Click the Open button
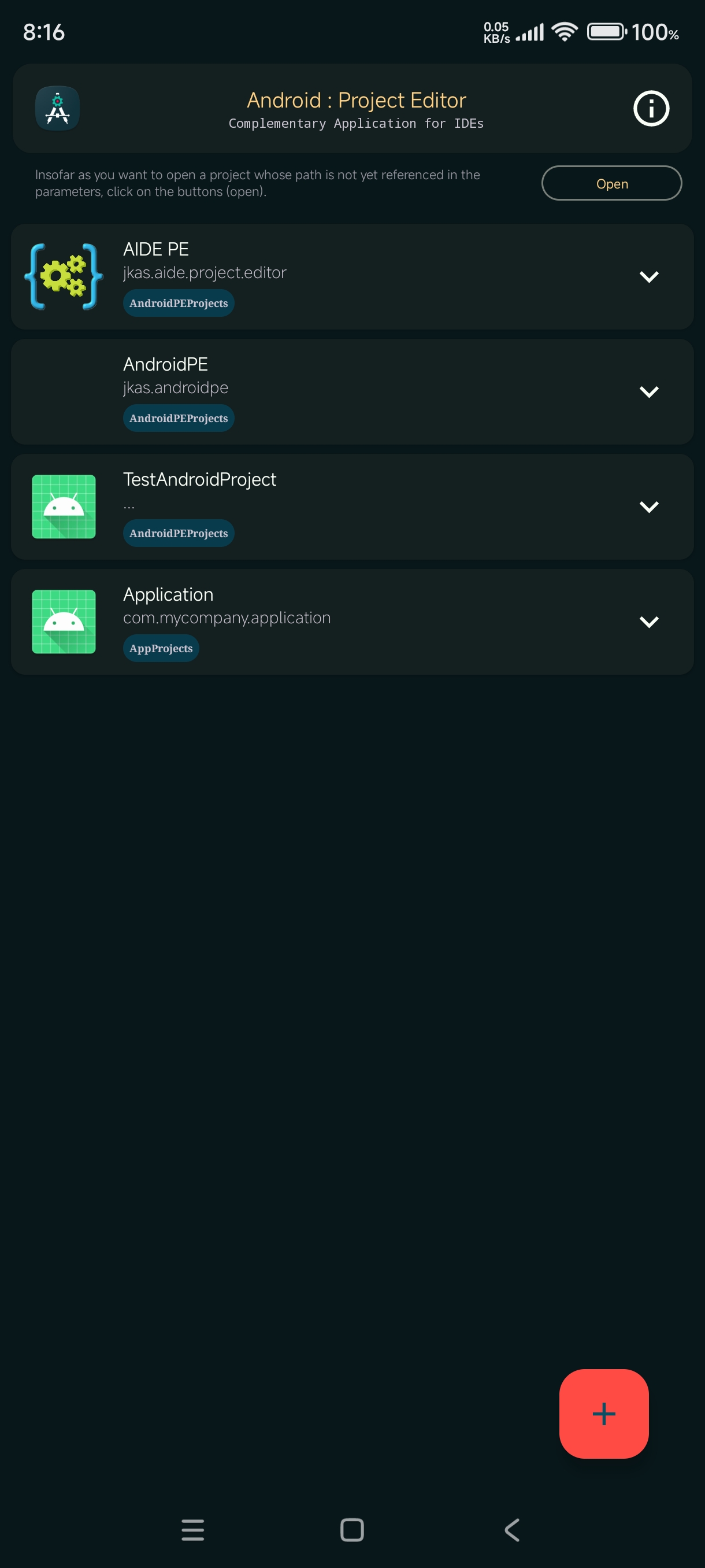The width and height of the screenshot is (705, 1568). click(x=611, y=183)
